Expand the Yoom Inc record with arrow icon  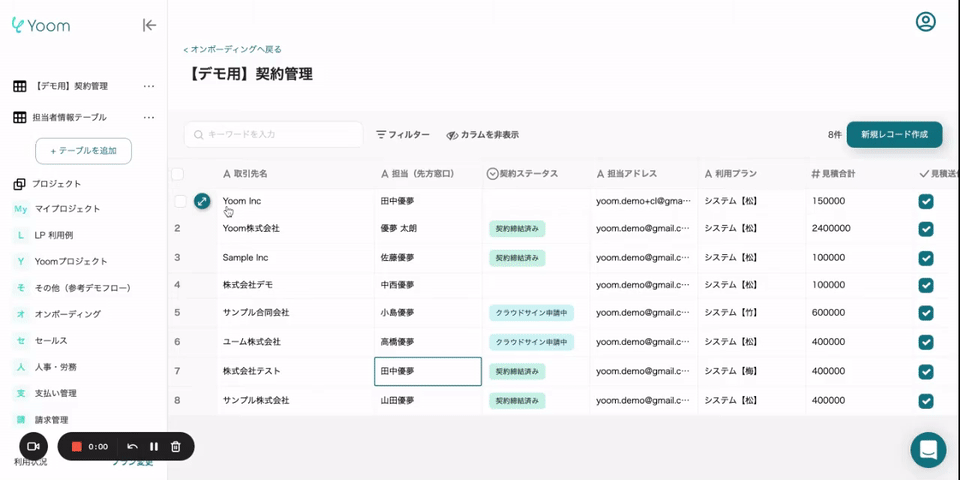(x=202, y=201)
